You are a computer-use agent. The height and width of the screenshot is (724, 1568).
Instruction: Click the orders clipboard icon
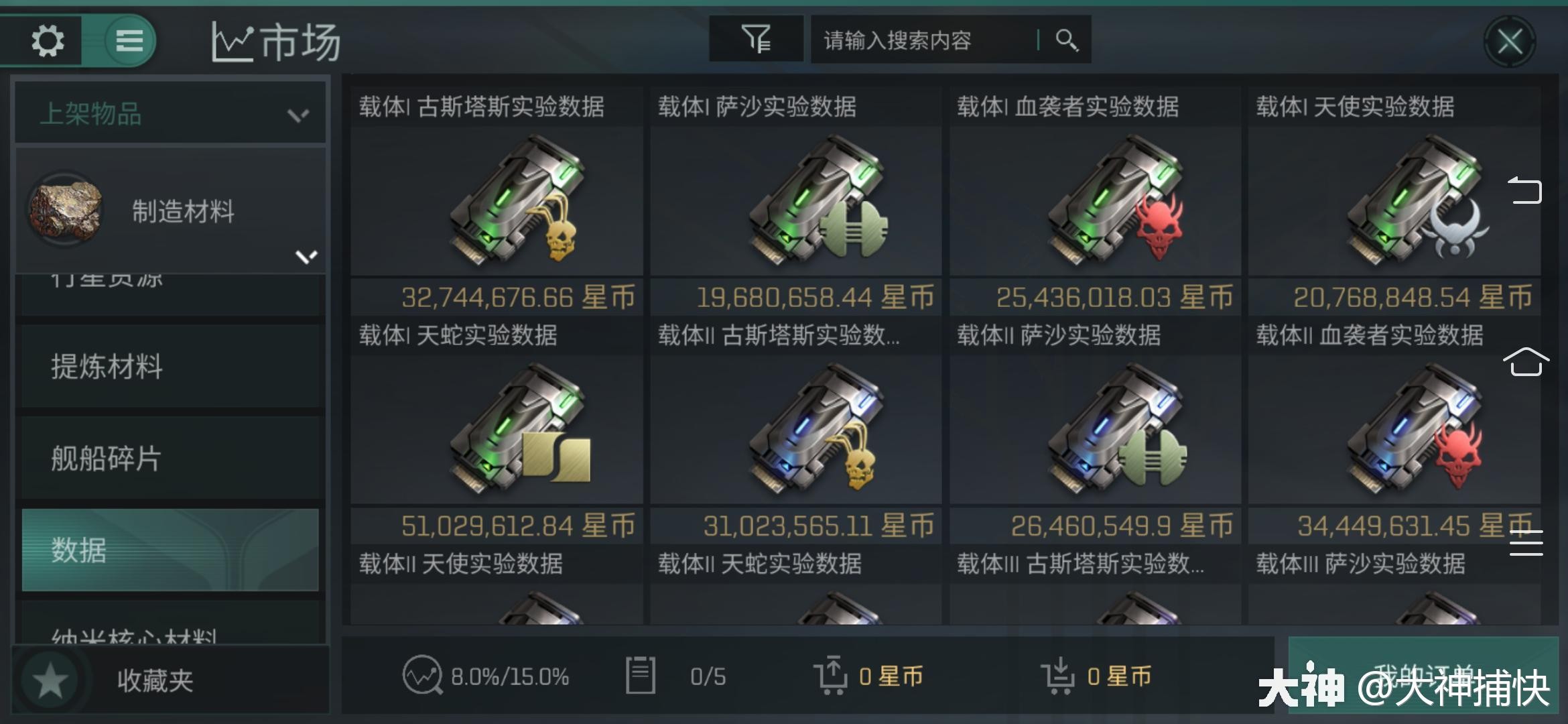640,675
